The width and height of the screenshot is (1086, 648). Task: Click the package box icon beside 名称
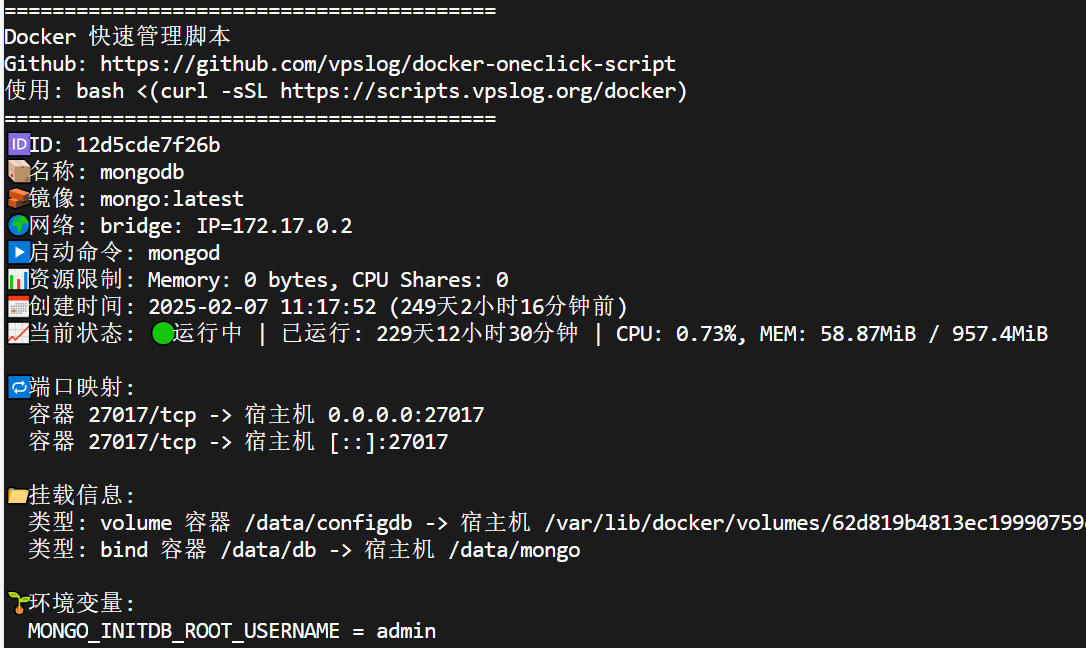(x=17, y=172)
